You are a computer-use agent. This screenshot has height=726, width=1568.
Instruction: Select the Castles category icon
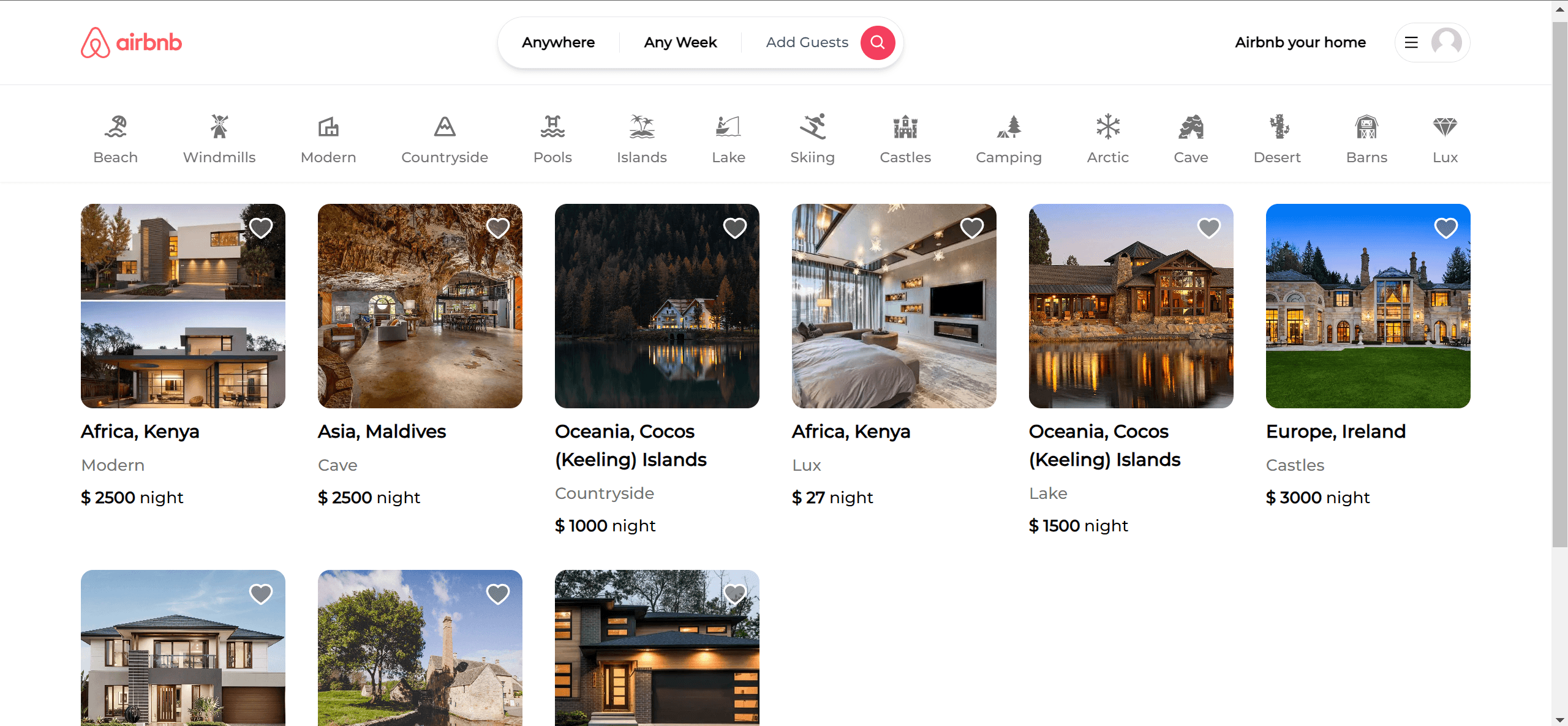[x=905, y=127]
